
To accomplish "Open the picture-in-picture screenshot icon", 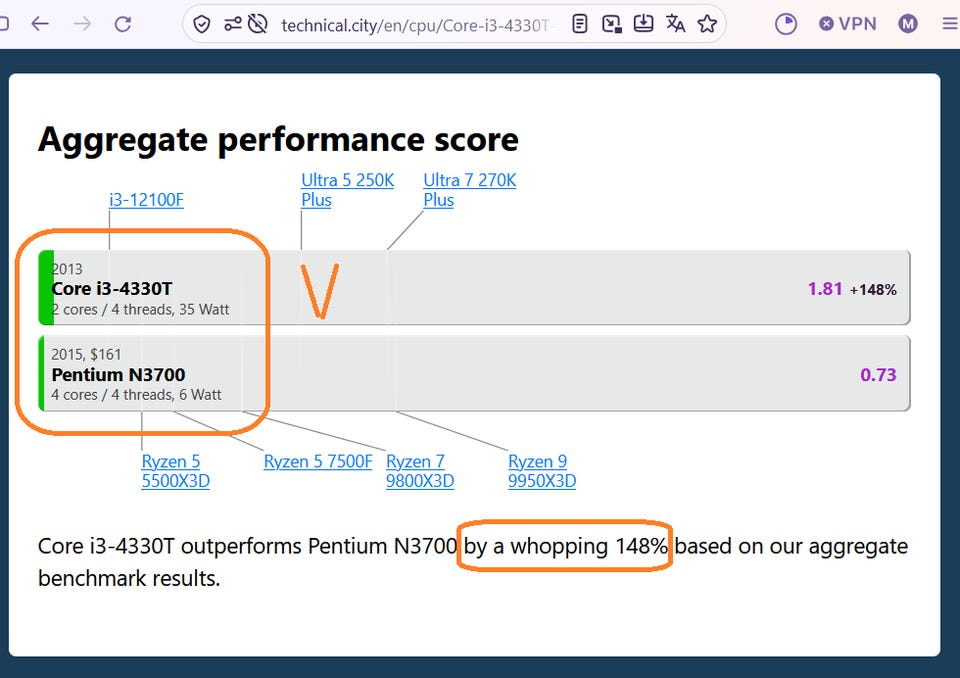I will pos(611,24).
